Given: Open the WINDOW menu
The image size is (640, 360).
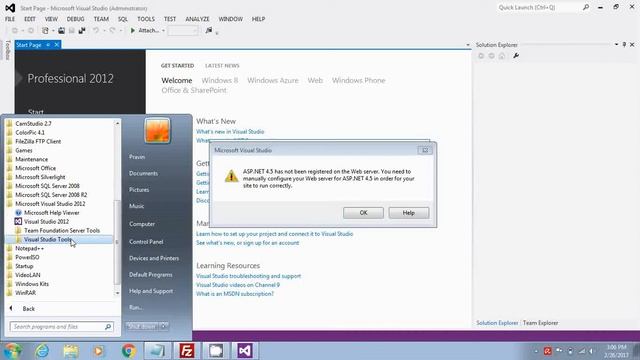Looking at the screenshot, I should click(x=231, y=19).
